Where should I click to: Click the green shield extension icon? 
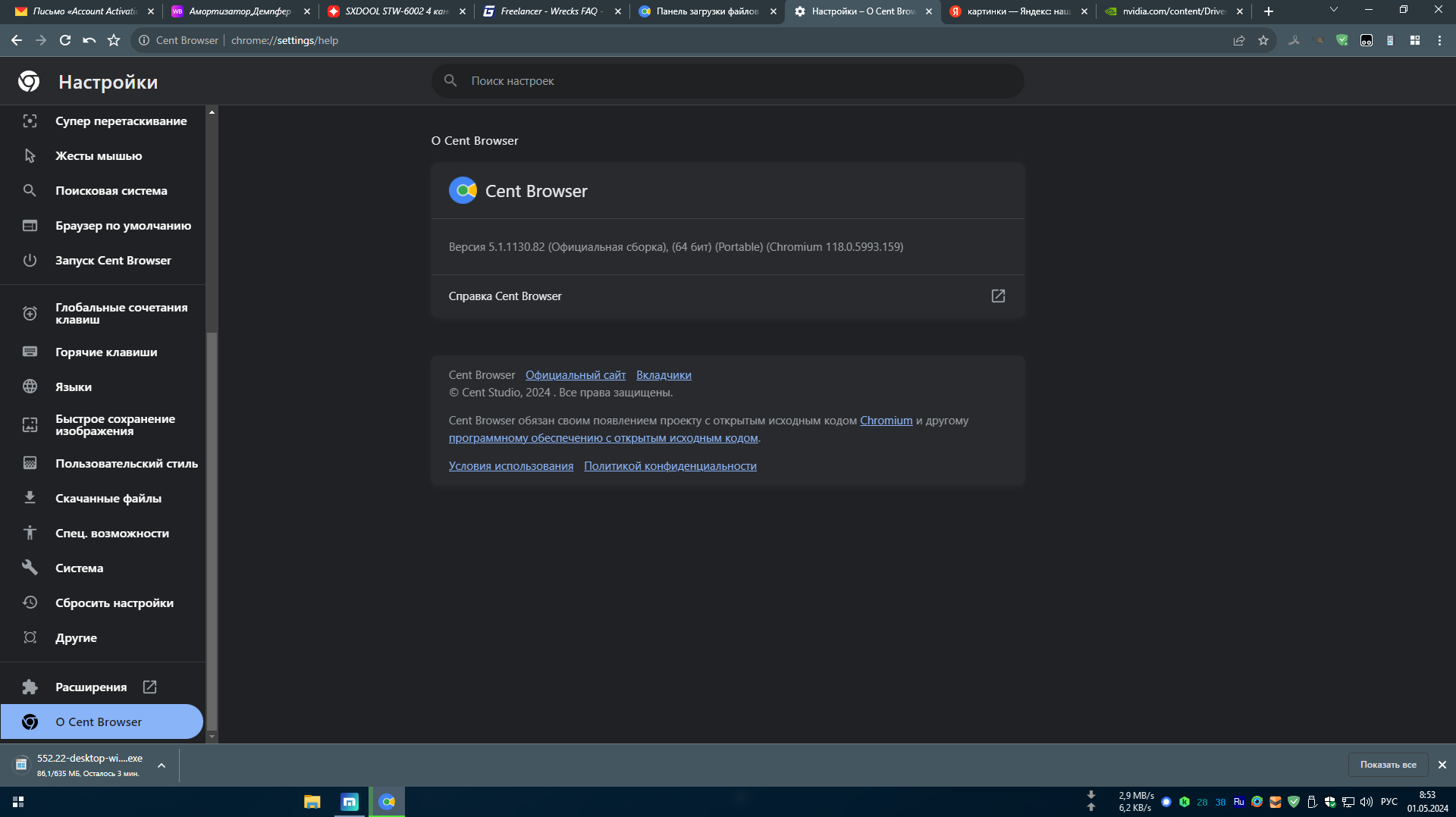(1342, 40)
